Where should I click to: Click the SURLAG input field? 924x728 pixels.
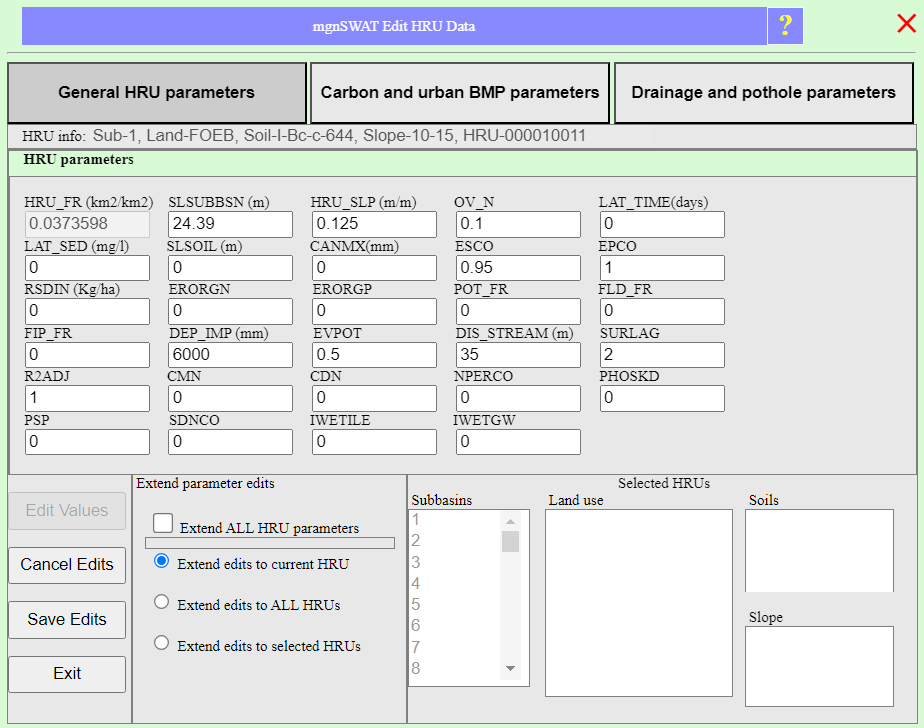coord(662,355)
